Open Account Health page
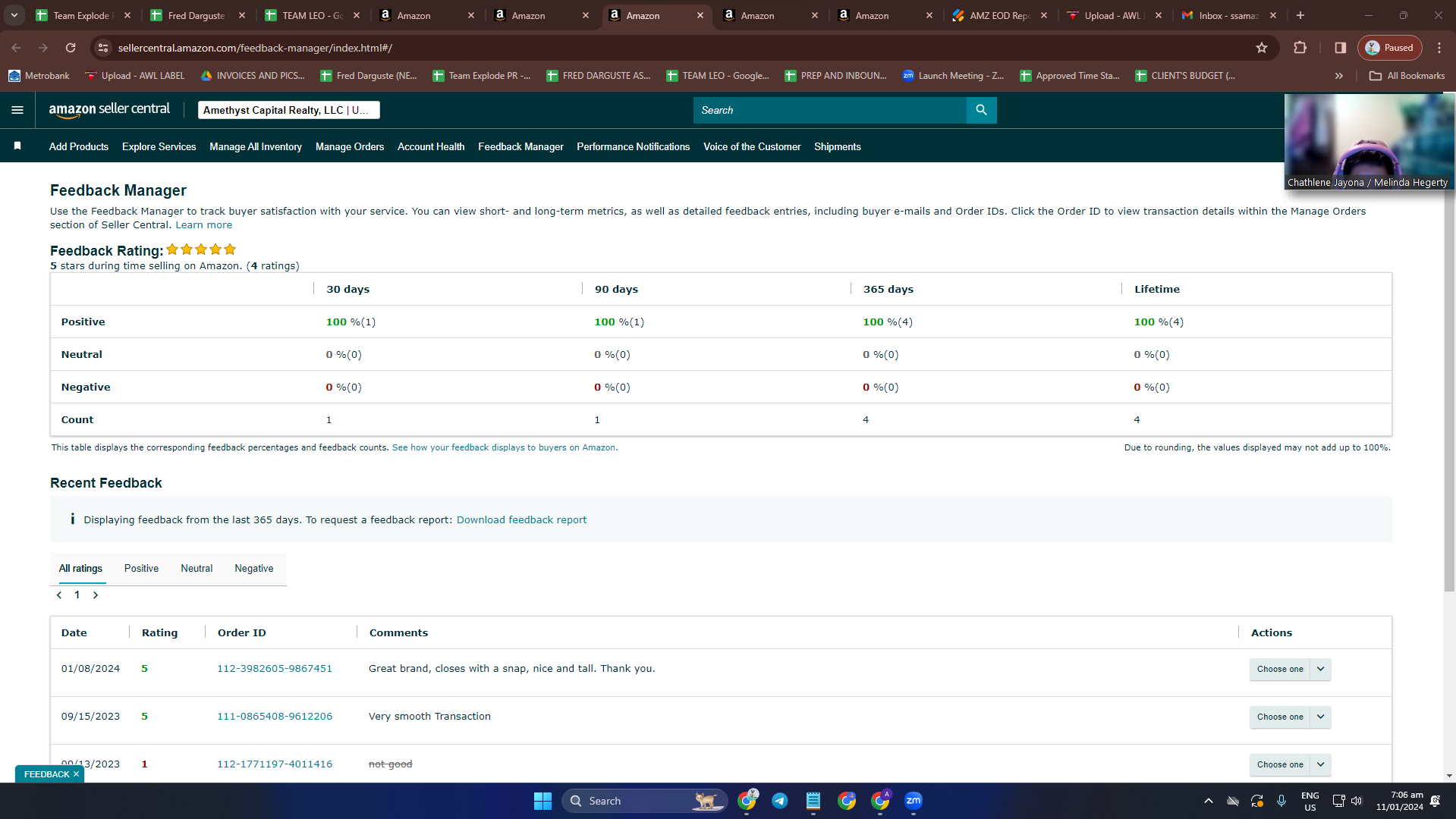Image resolution: width=1456 pixels, height=819 pixels. [x=431, y=147]
